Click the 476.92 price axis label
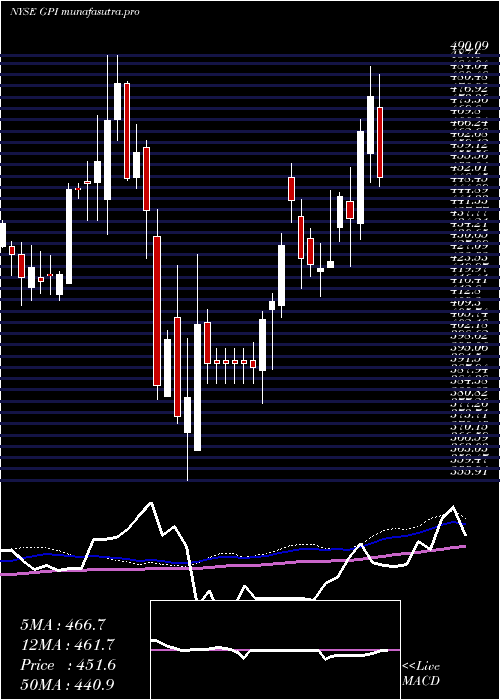500x700 pixels. (x=467, y=89)
